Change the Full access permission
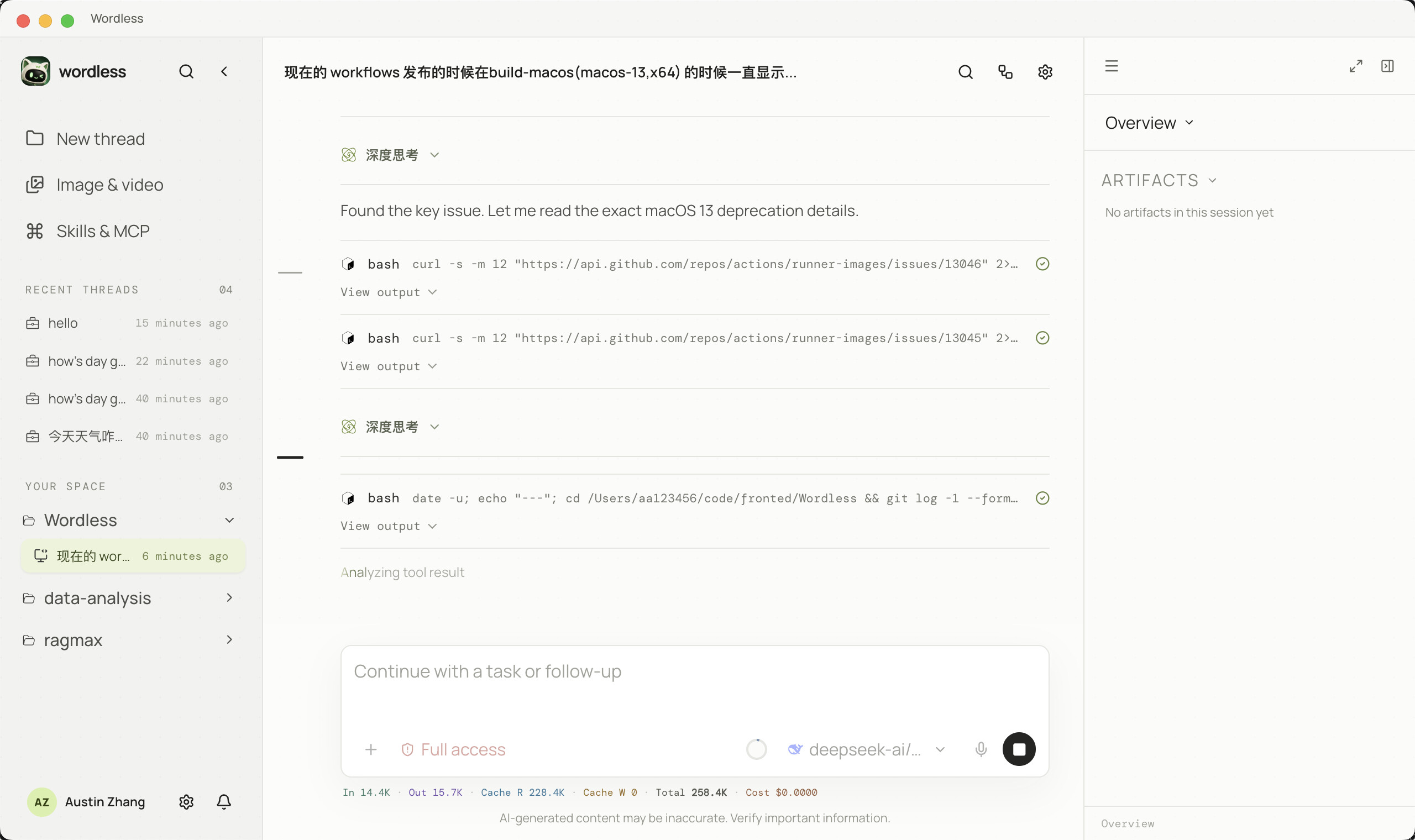This screenshot has height=840, width=1415. click(x=453, y=749)
